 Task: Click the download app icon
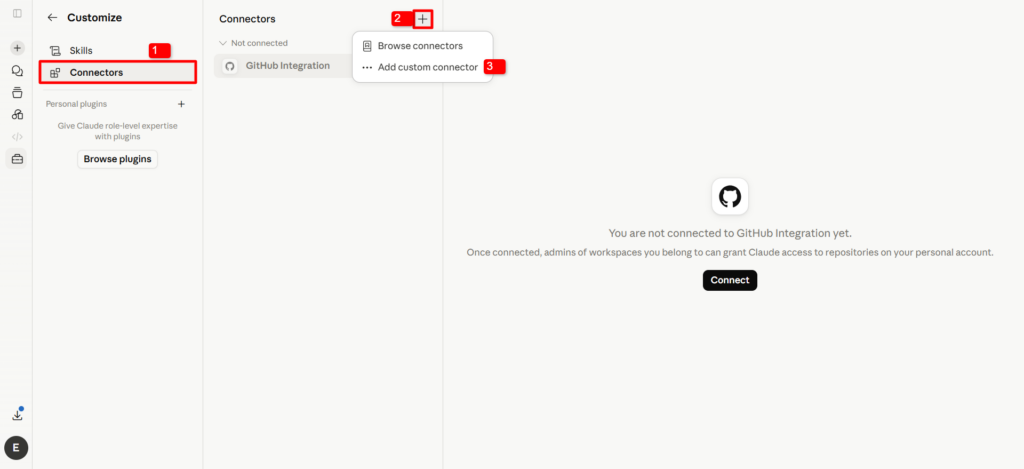[x=18, y=414]
